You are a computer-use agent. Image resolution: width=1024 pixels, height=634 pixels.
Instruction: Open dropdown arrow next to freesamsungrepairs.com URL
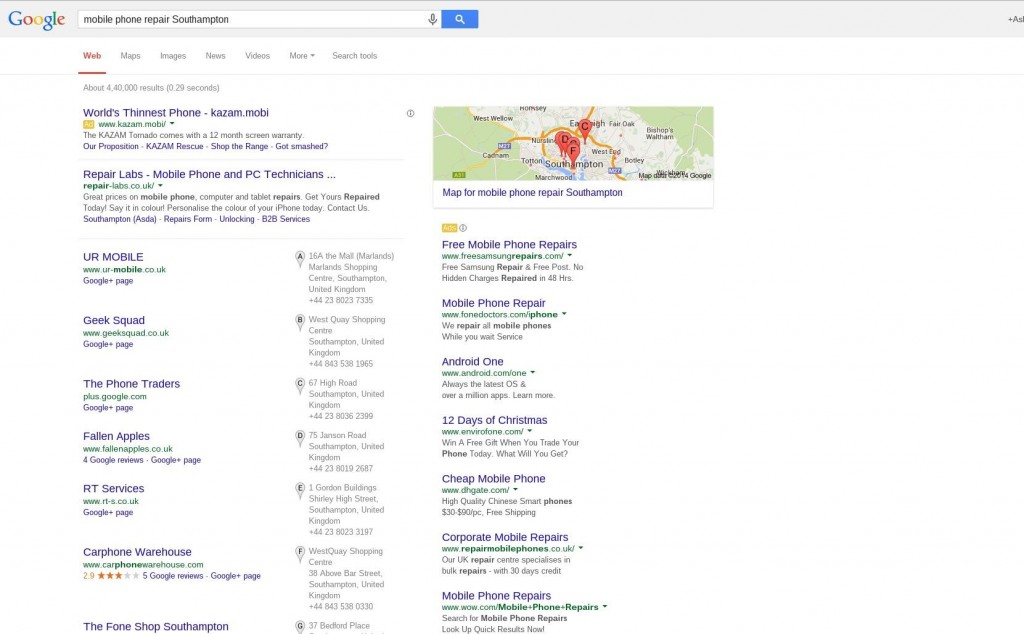(x=569, y=256)
